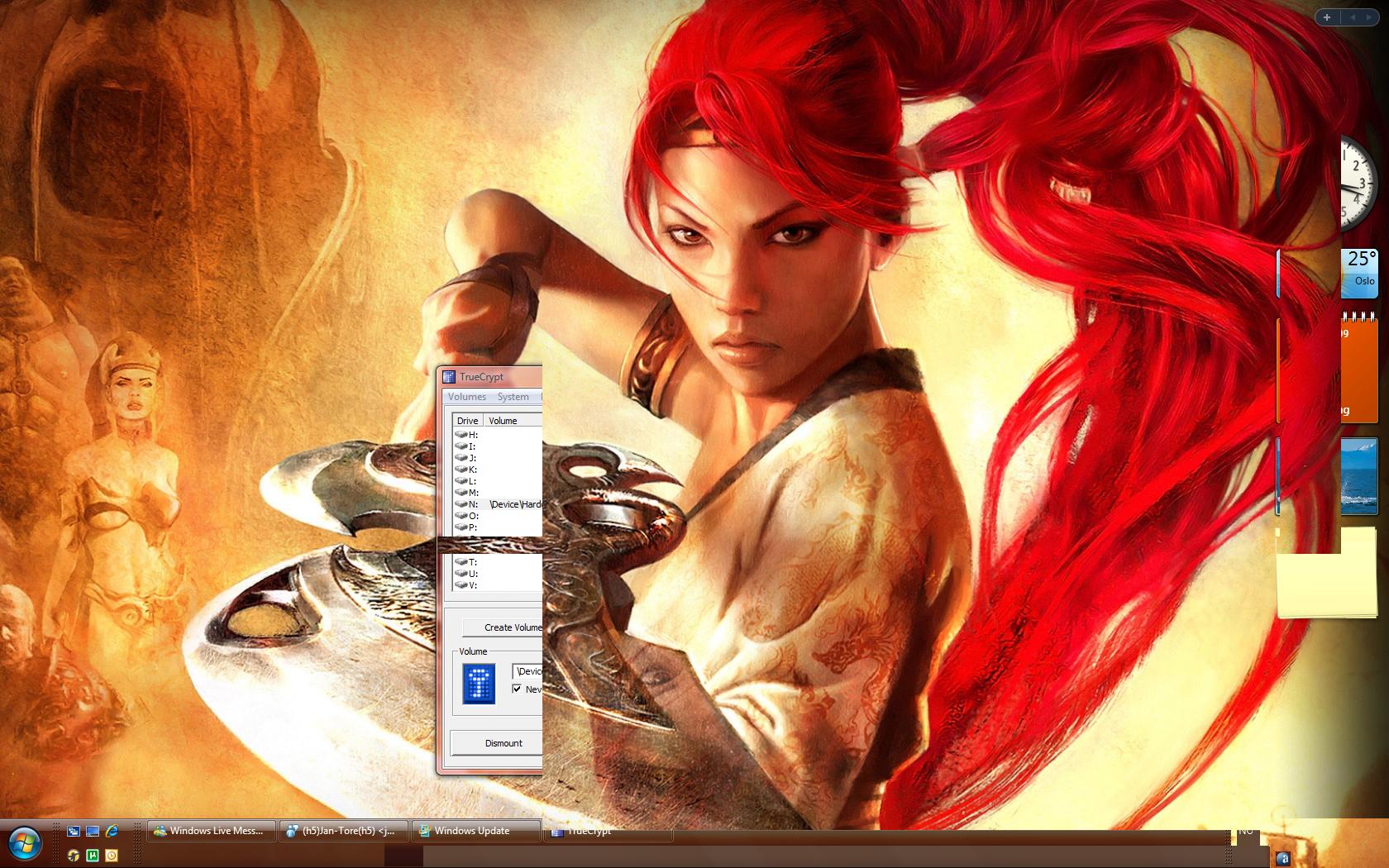Click the blue TrueCrypt volume logo
The height and width of the screenshot is (868, 1389).
point(479,684)
